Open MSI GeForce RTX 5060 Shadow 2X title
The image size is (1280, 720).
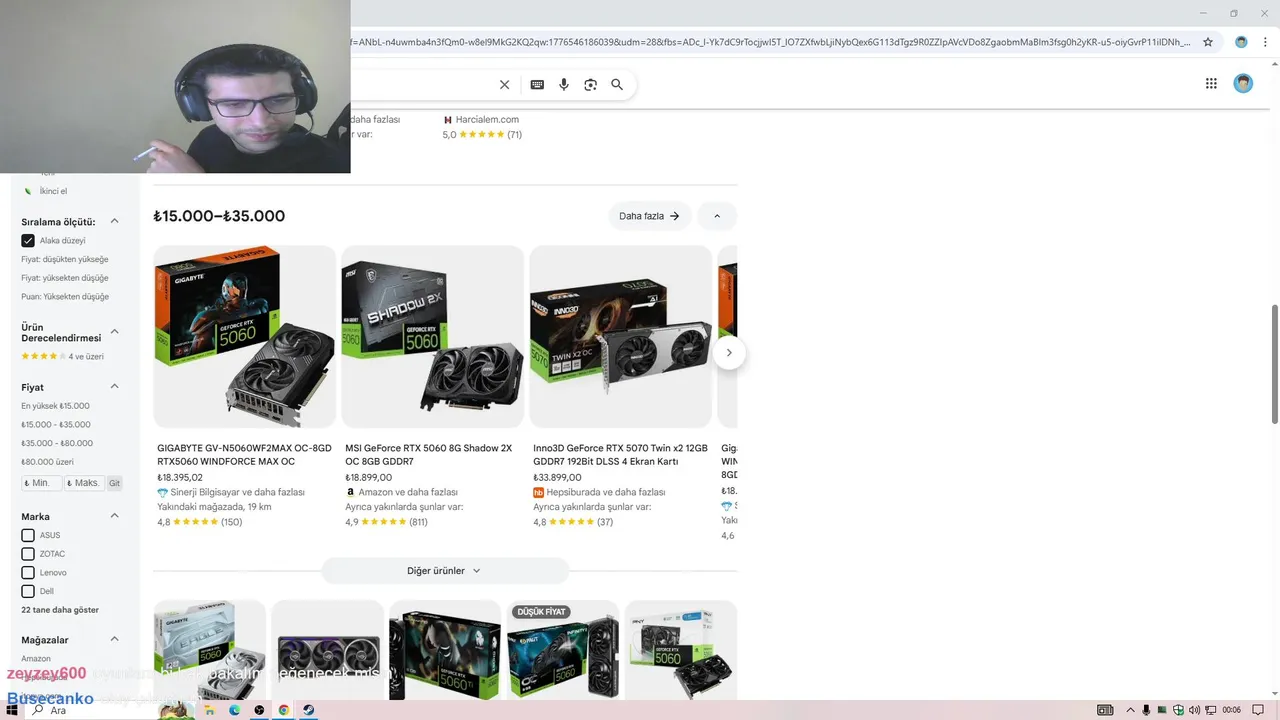tap(428, 455)
